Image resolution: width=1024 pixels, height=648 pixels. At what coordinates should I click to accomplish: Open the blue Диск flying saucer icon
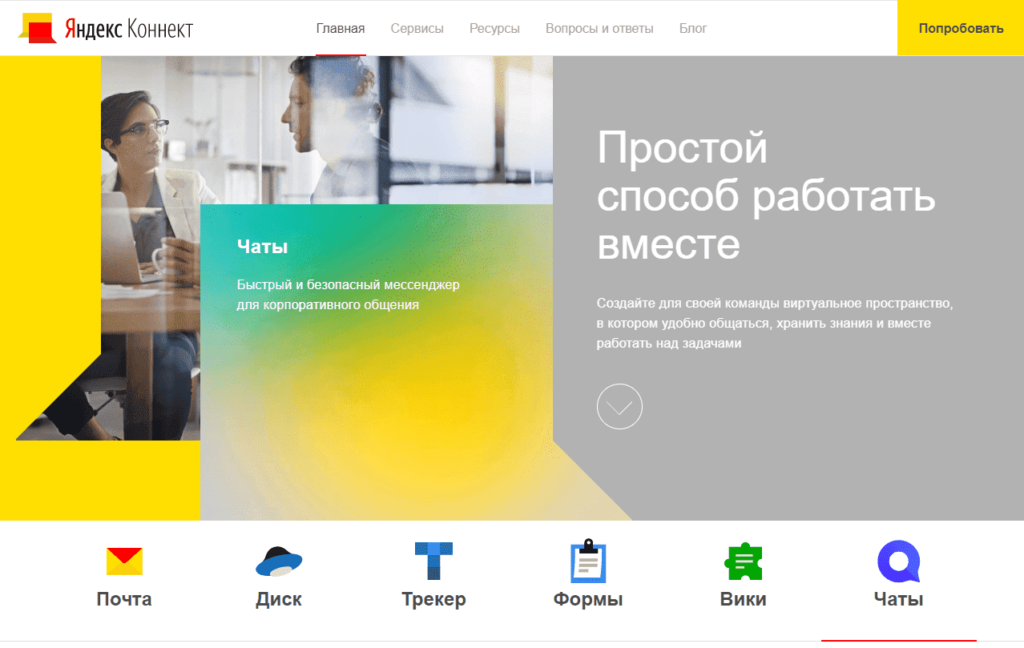pos(278,561)
